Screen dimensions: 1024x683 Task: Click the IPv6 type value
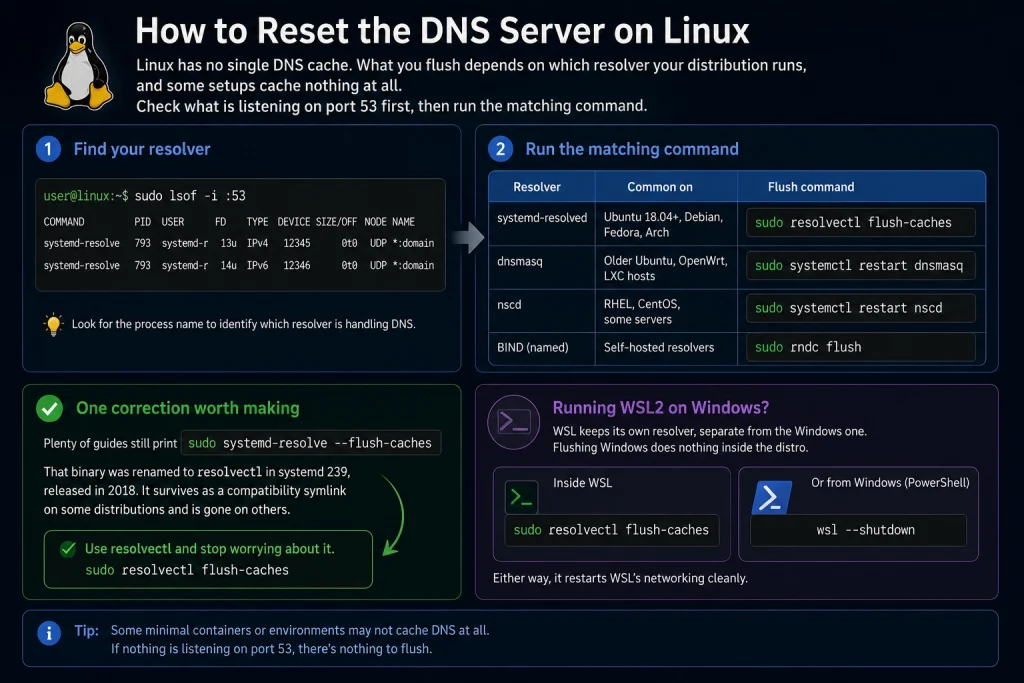(x=257, y=265)
